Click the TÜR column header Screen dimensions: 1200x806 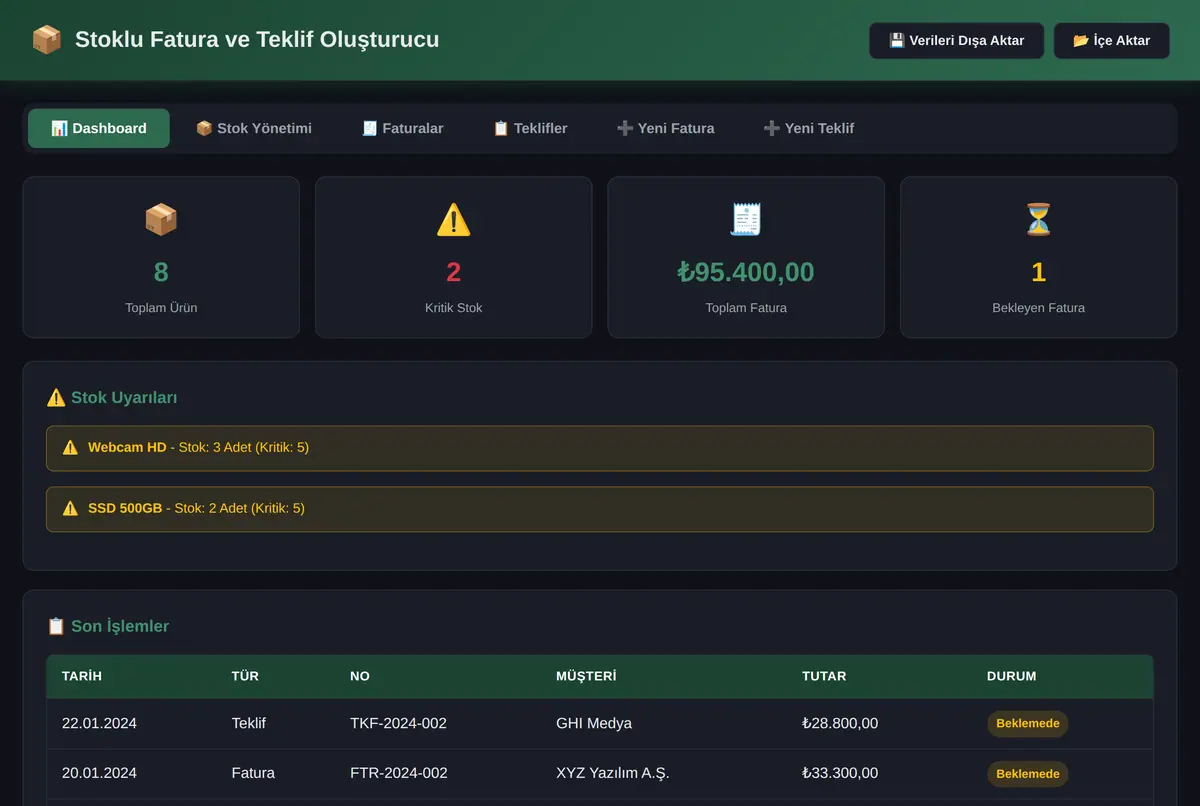tap(245, 677)
